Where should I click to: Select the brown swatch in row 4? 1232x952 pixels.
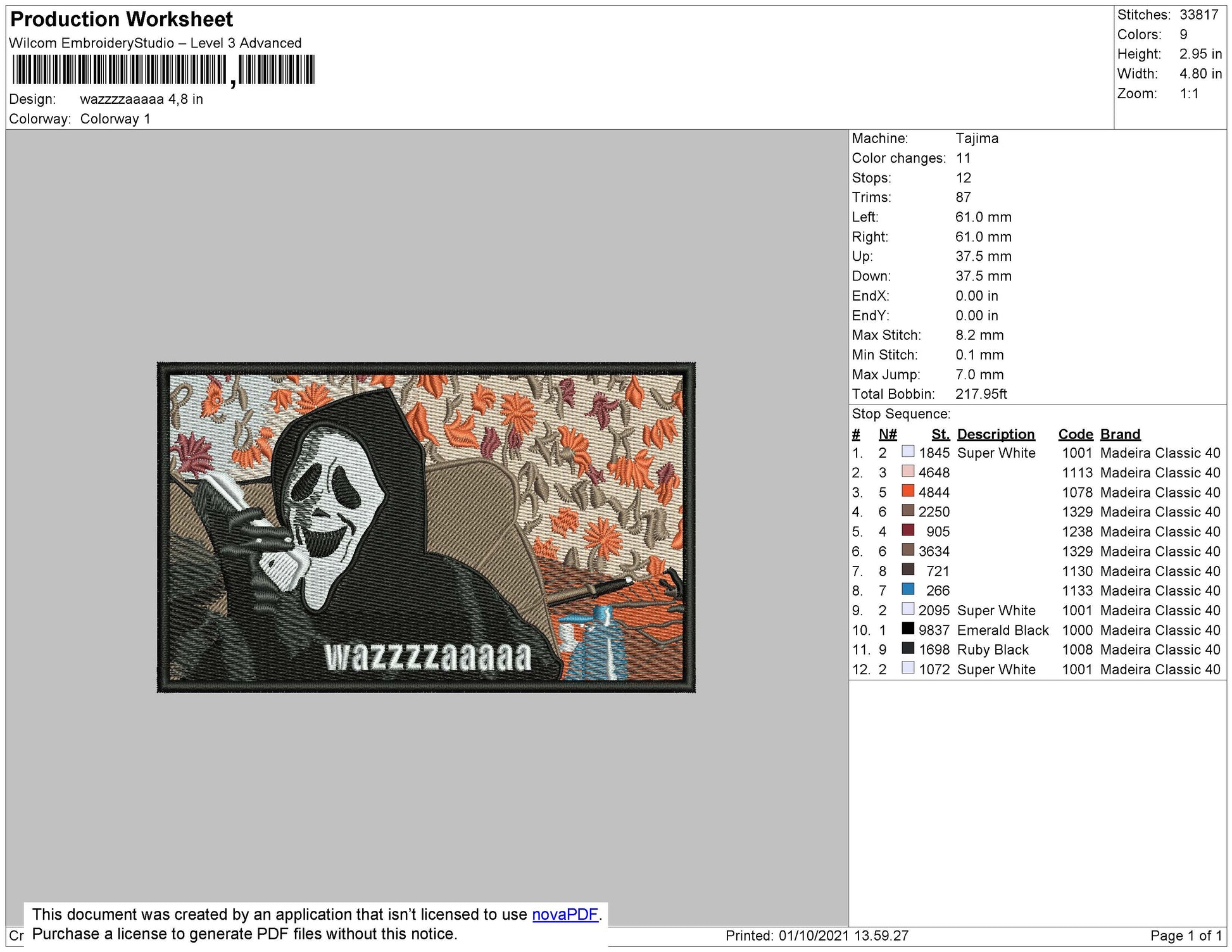pos(908,511)
